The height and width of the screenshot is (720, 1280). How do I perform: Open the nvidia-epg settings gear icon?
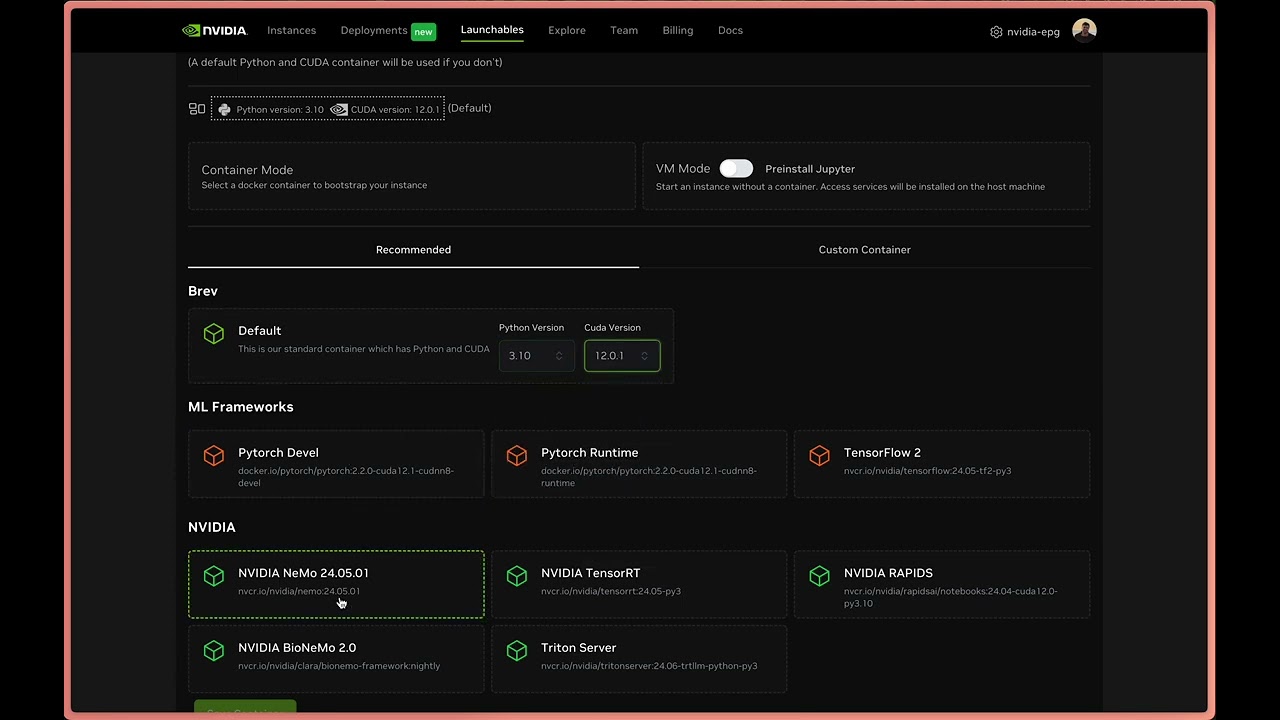click(996, 32)
